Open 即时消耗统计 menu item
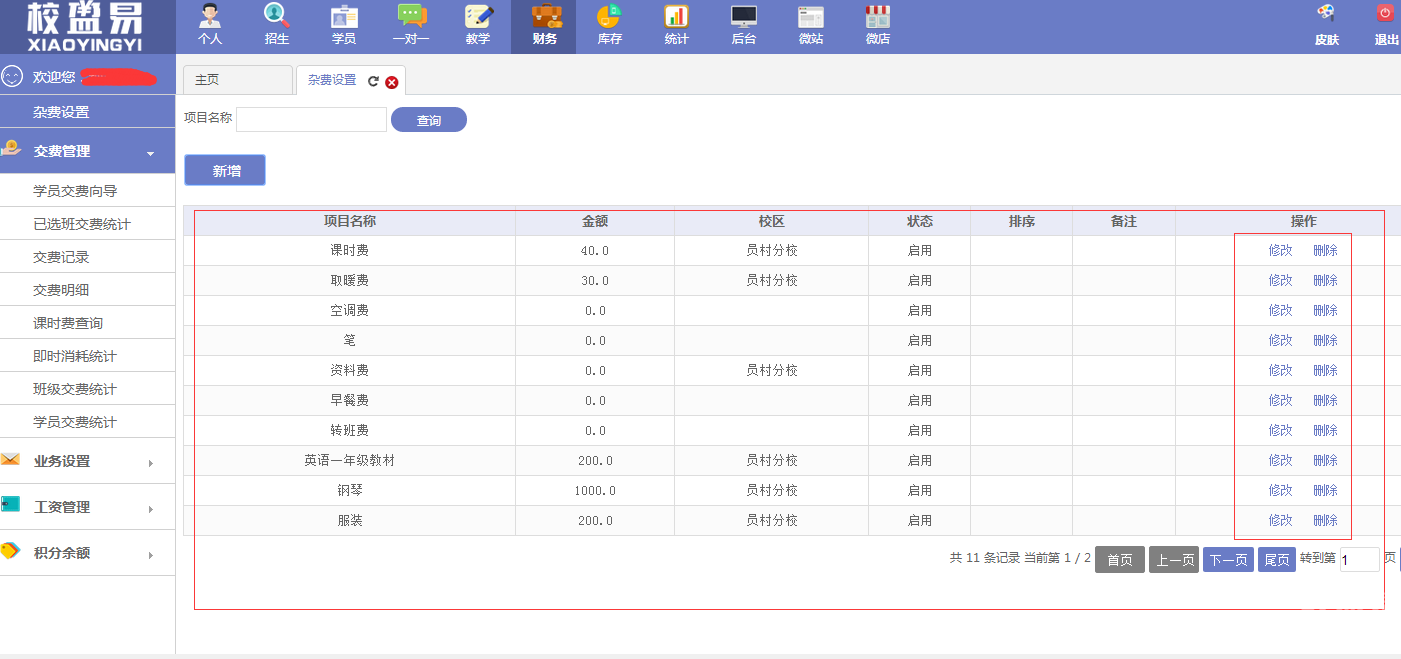The height and width of the screenshot is (659, 1401). coord(87,356)
